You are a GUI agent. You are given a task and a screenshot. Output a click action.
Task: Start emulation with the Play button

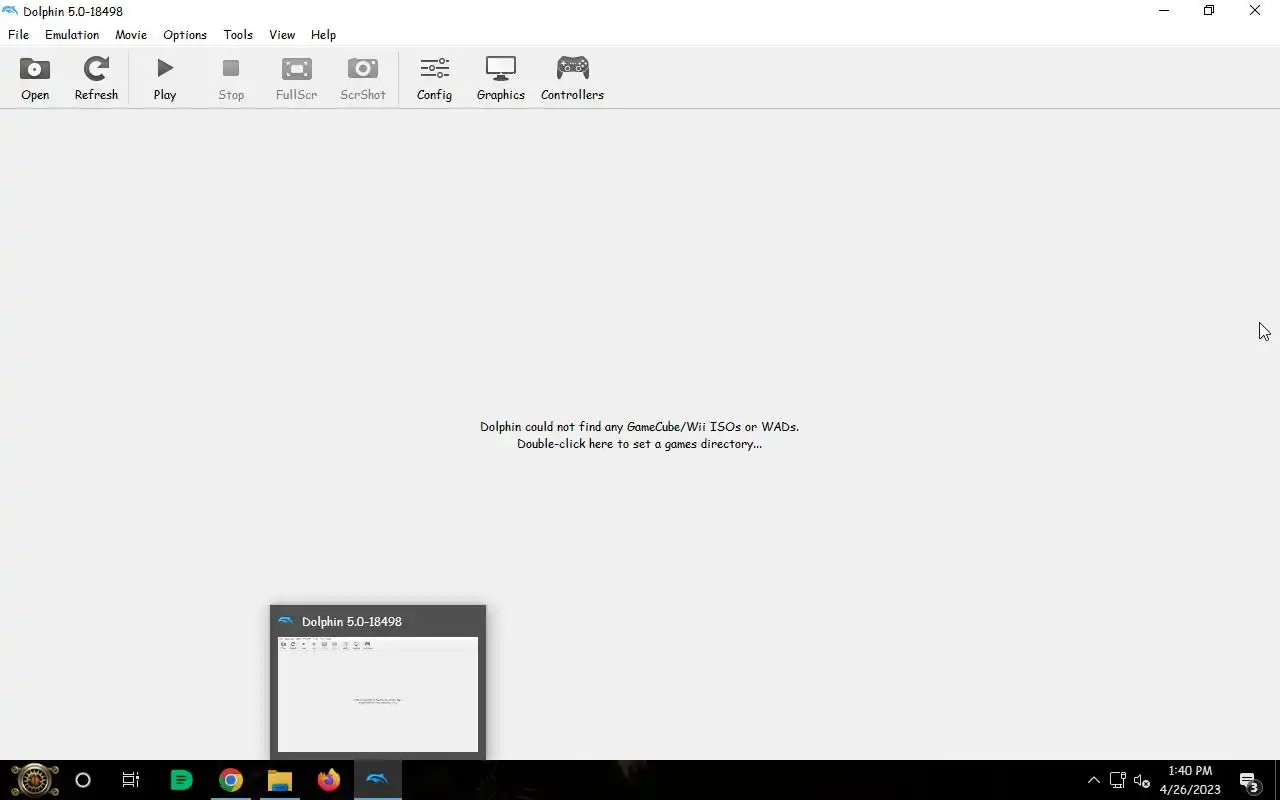[165, 79]
